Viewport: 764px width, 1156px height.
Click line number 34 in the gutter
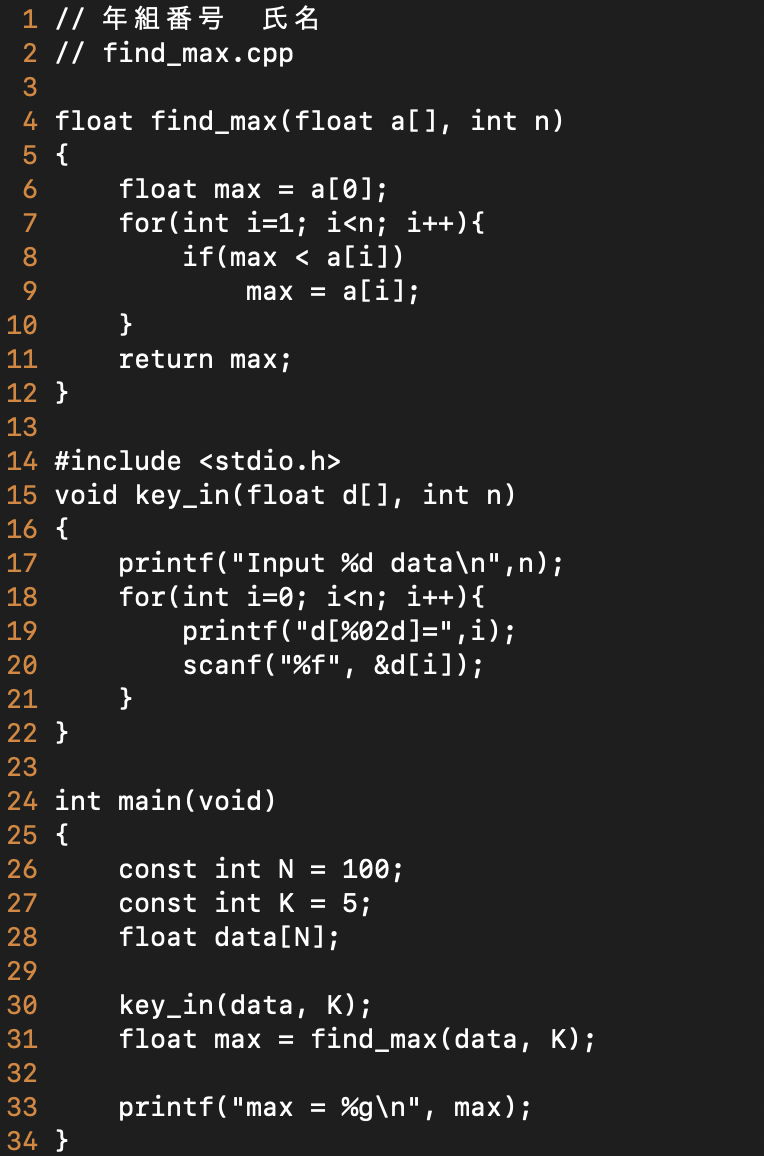(x=22, y=1141)
